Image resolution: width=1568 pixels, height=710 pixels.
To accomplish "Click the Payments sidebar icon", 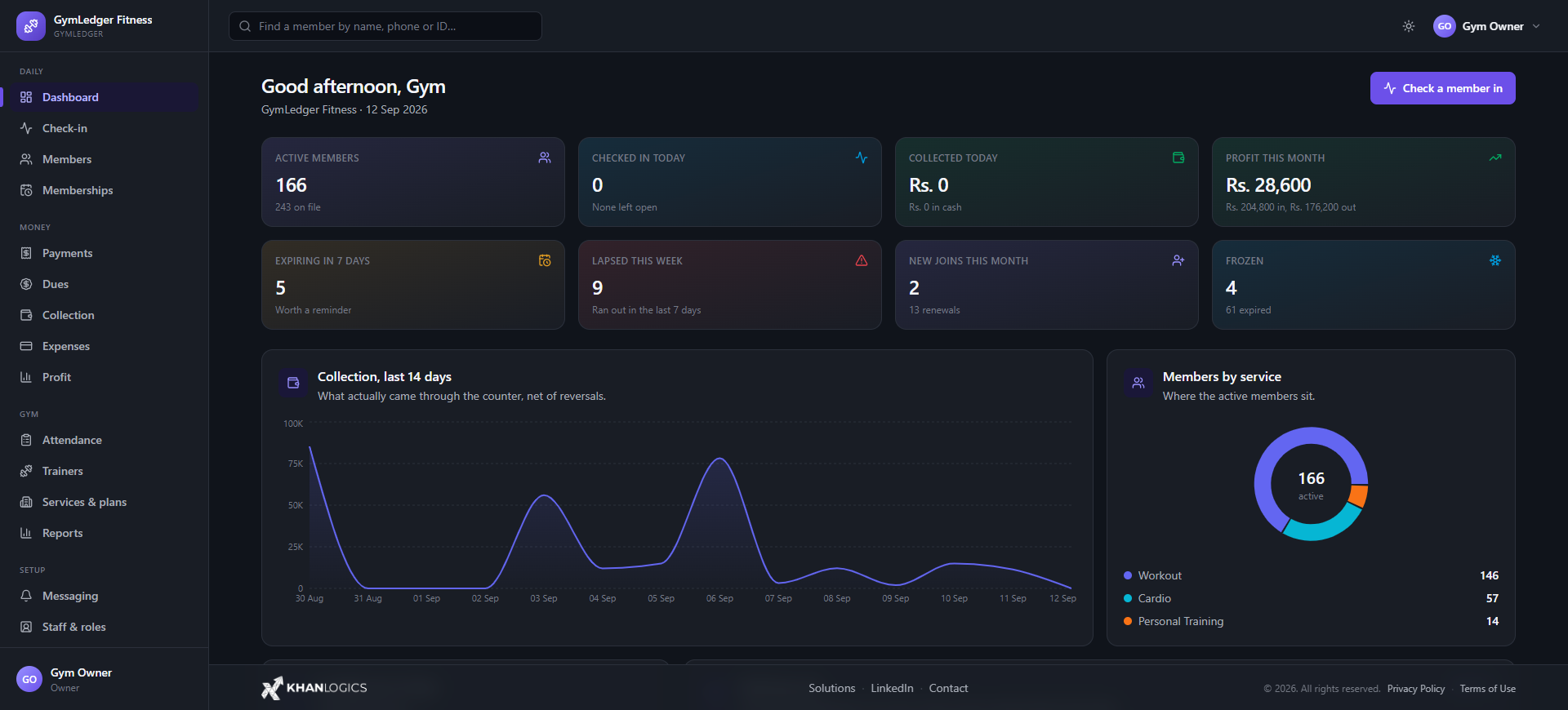I will click(26, 253).
